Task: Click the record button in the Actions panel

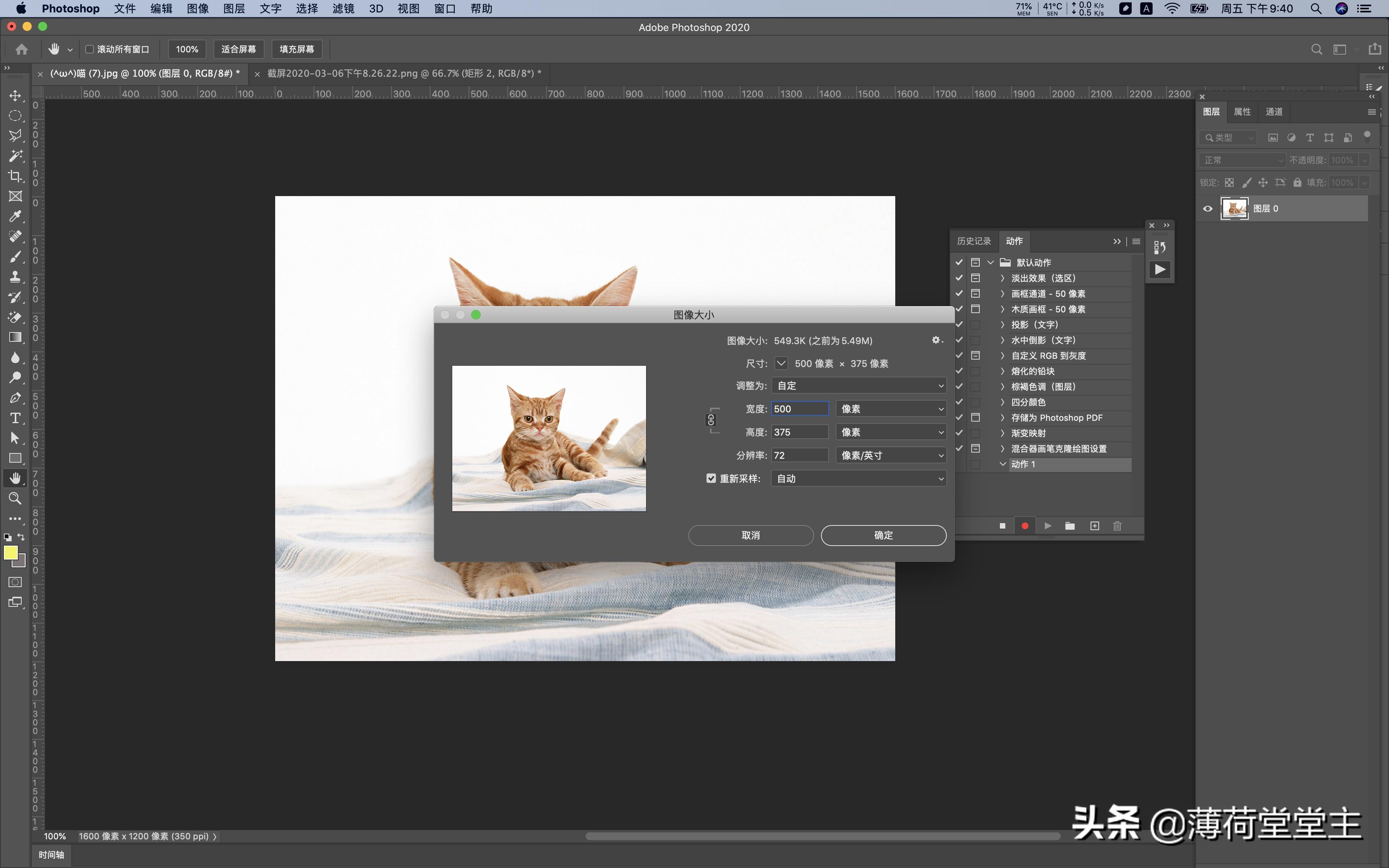Action: (x=1025, y=525)
